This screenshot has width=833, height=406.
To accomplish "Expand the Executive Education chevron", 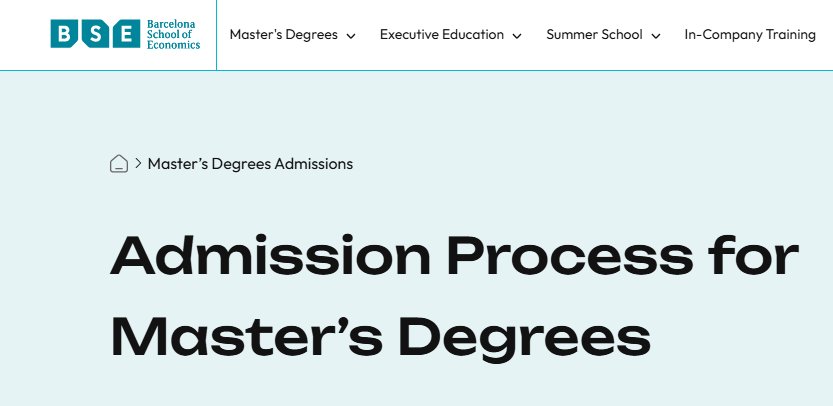I will pyautogui.click(x=517, y=36).
